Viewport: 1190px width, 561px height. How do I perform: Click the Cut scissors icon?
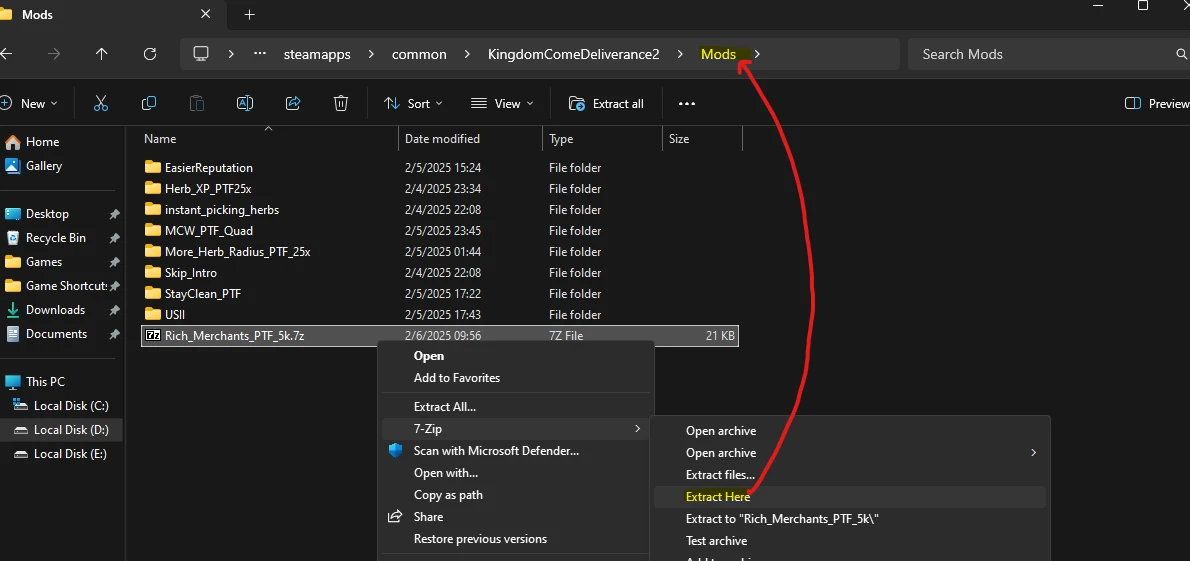(x=101, y=103)
